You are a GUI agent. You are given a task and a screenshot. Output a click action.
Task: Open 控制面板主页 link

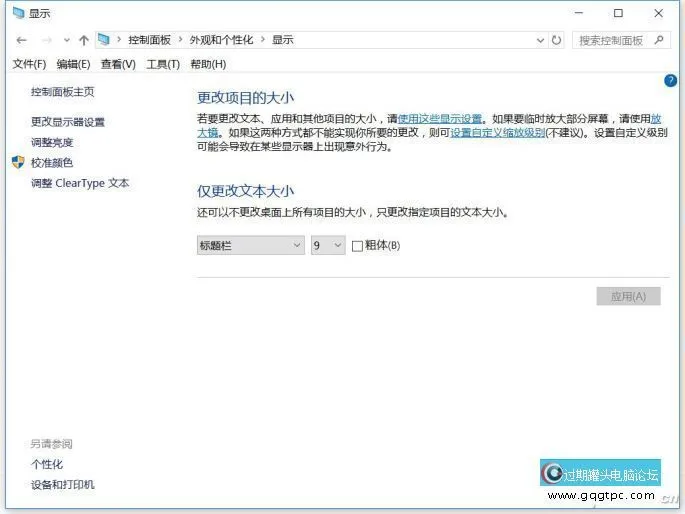pyautogui.click(x=62, y=92)
